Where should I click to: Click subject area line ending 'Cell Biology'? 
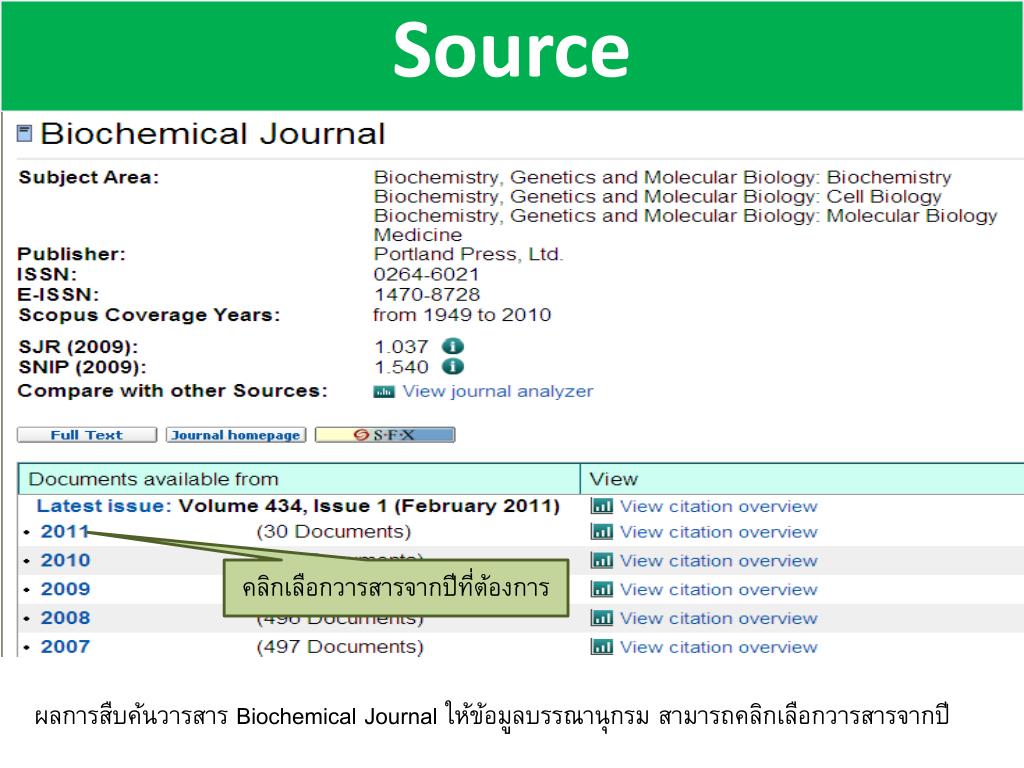tap(658, 197)
